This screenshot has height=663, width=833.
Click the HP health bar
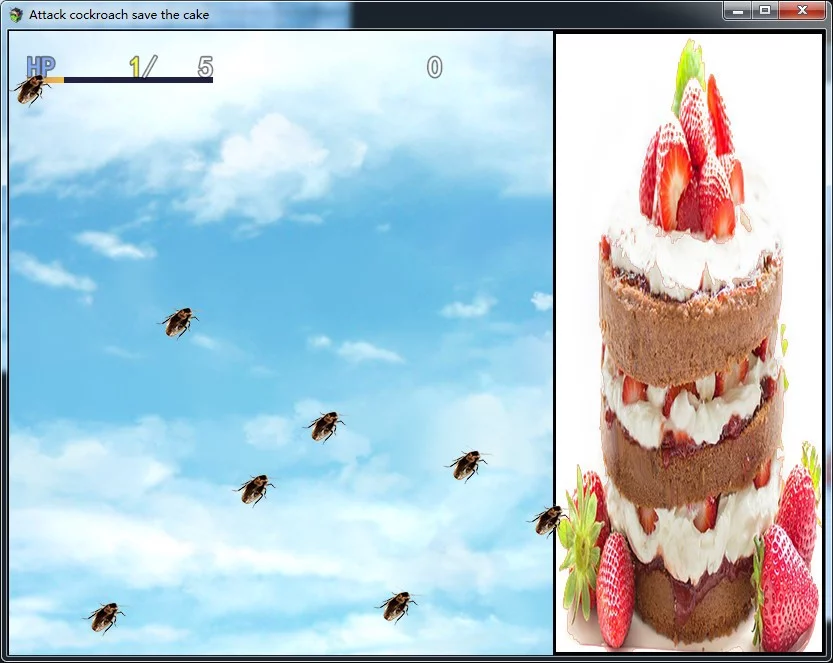(128, 80)
